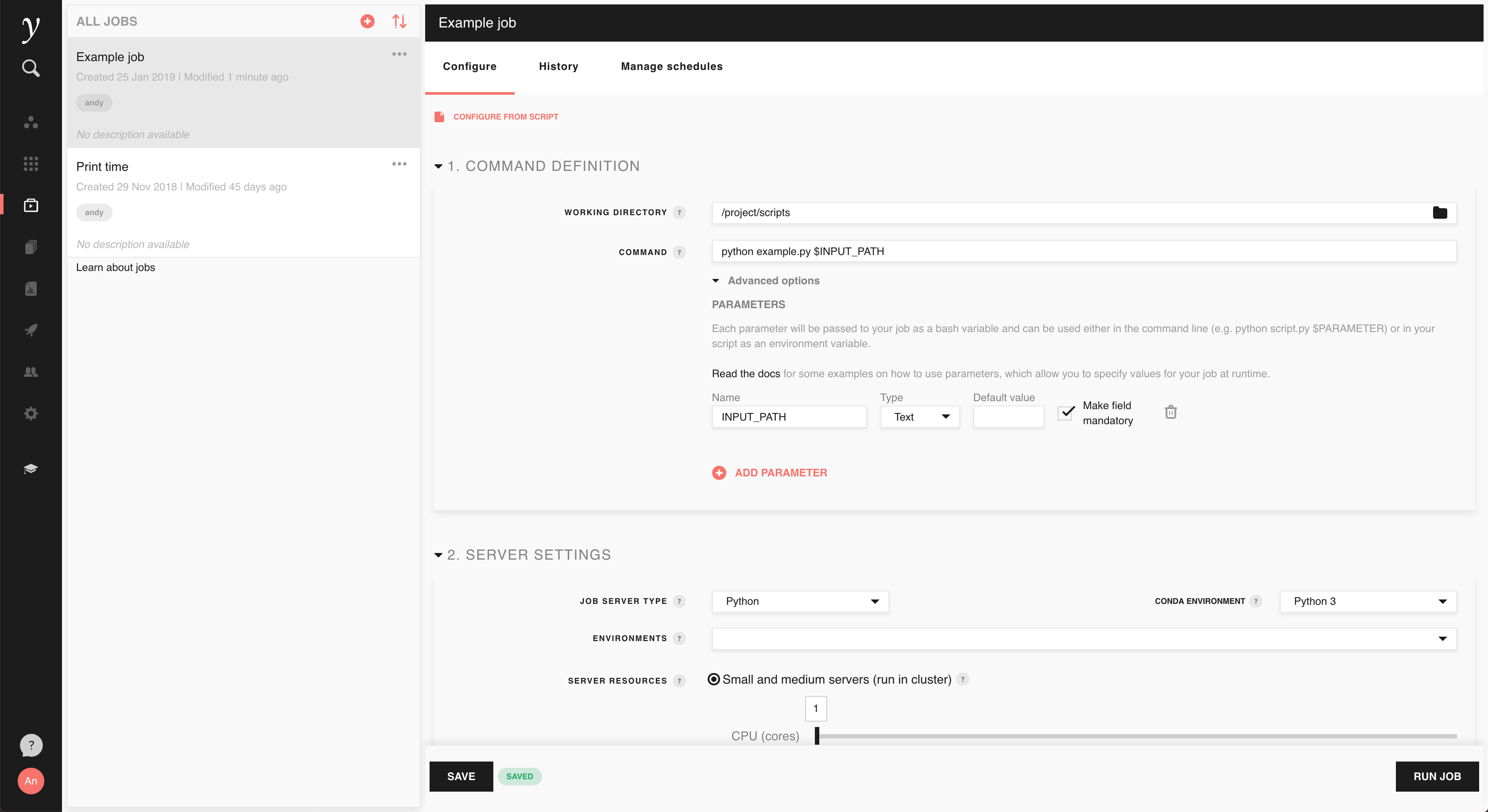
Task: Delete the INPUT_PATH parameter with the trash icon
Action: click(1170, 412)
